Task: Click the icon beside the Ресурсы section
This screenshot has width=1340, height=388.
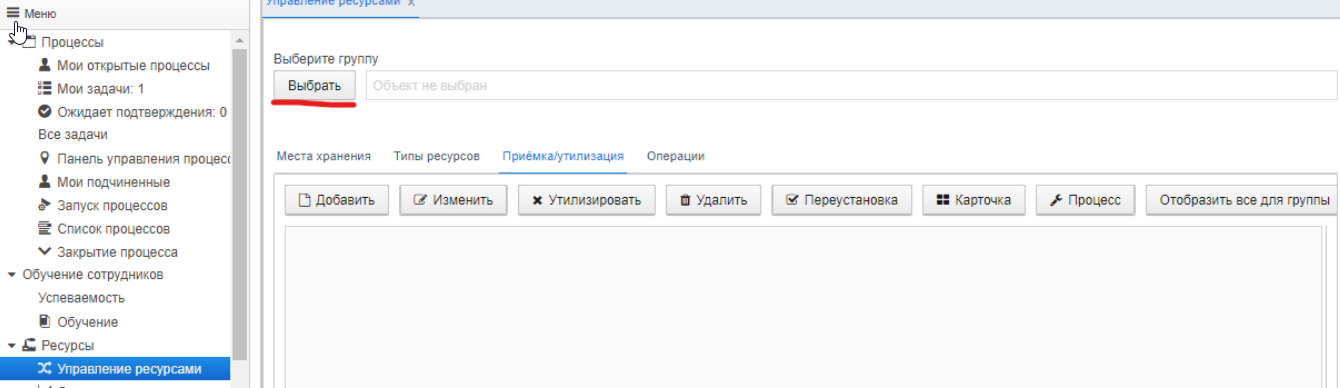Action: click(29, 346)
